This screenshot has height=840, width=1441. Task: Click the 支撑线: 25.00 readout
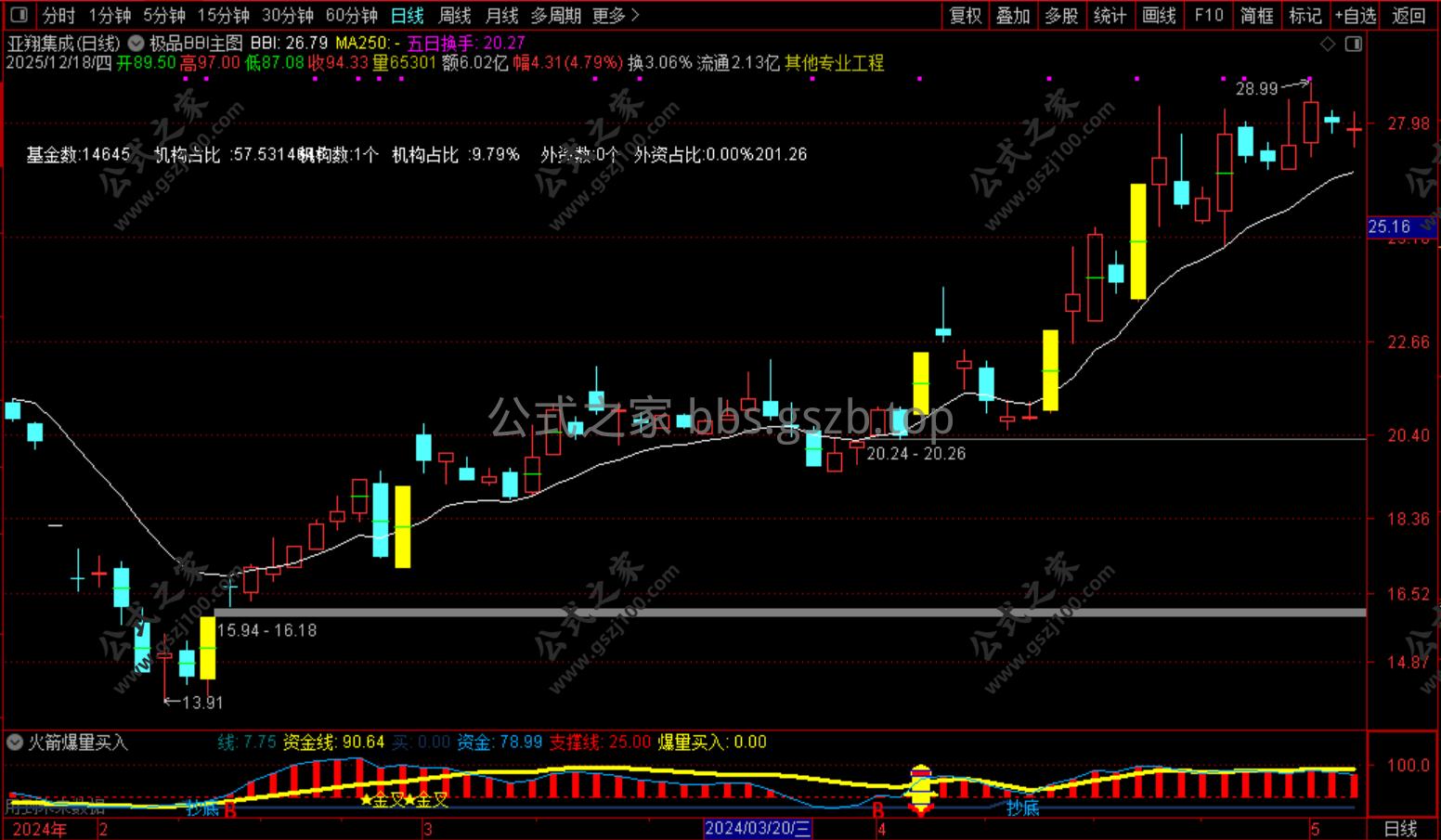point(600,743)
